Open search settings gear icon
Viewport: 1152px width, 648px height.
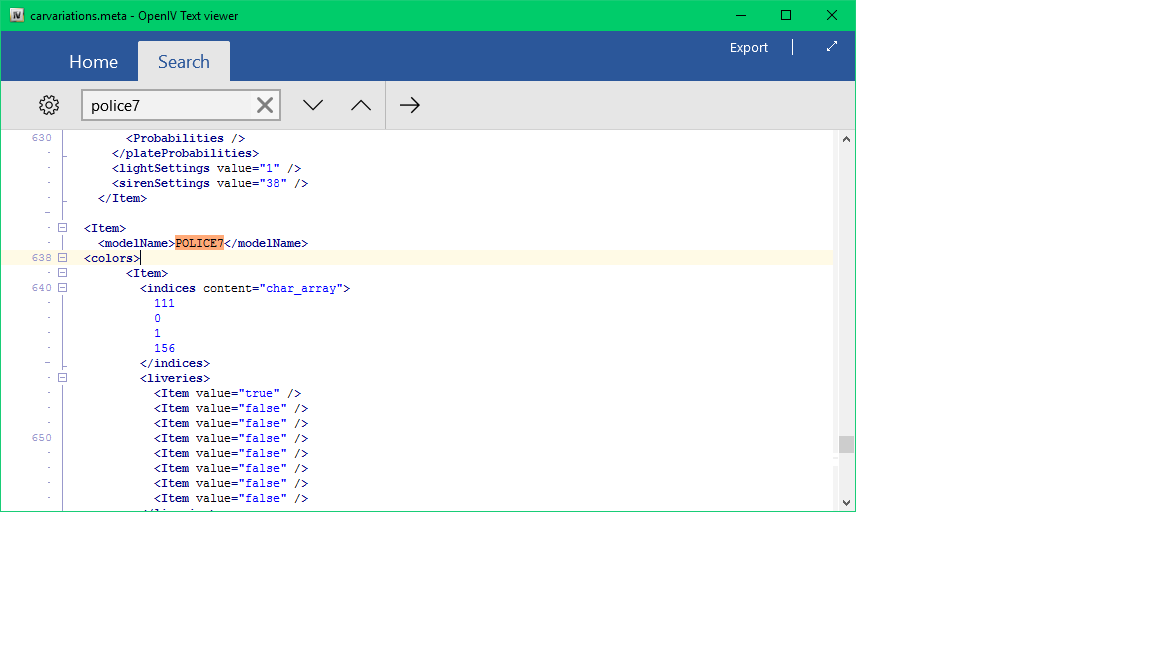click(49, 105)
